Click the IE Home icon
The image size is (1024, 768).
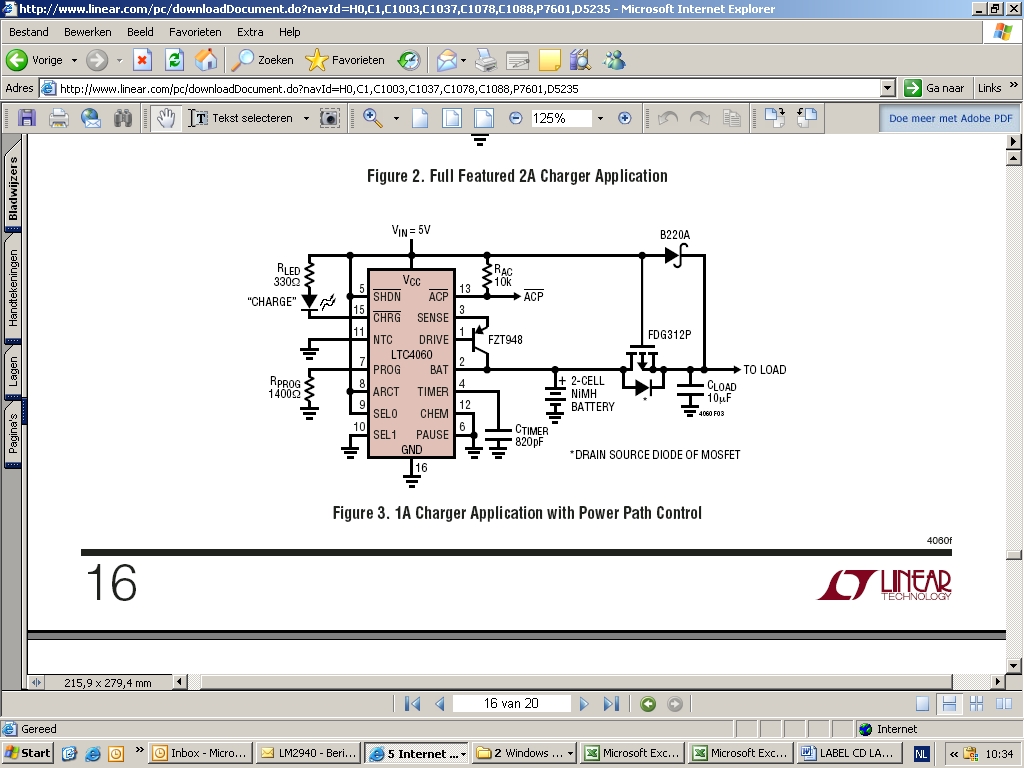(206, 60)
